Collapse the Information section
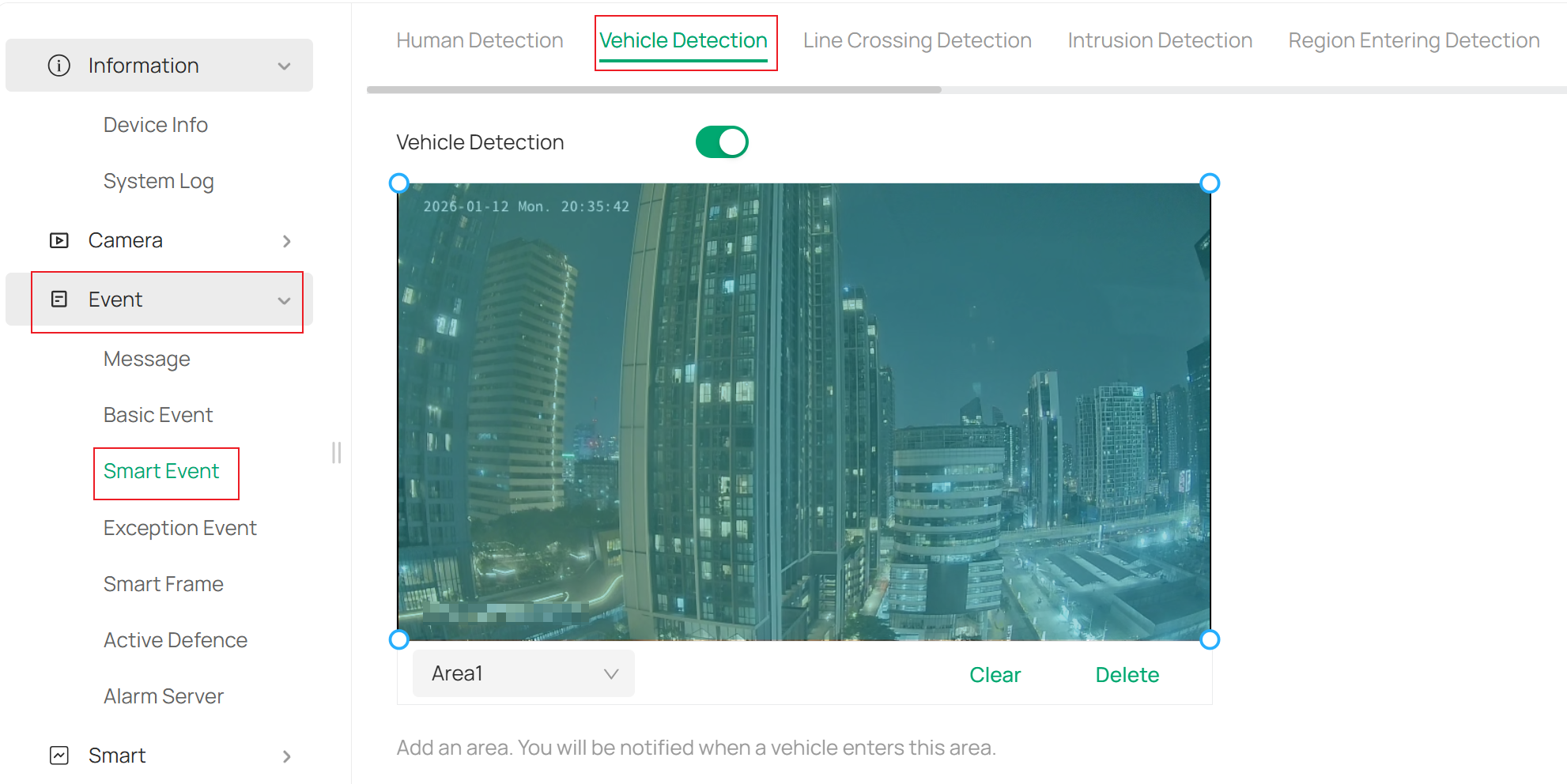Viewport: 1567px width, 784px height. coord(284,66)
